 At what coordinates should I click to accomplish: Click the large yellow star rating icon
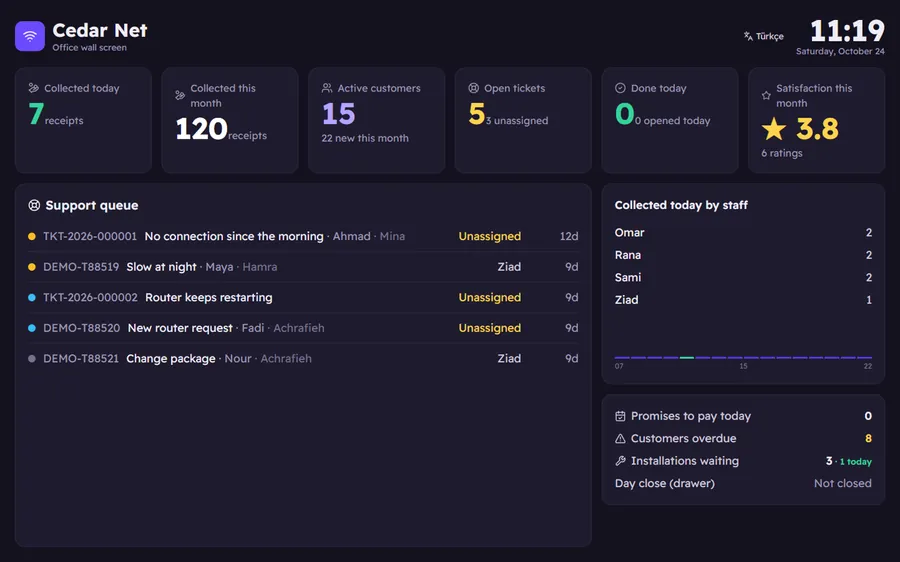(x=774, y=129)
